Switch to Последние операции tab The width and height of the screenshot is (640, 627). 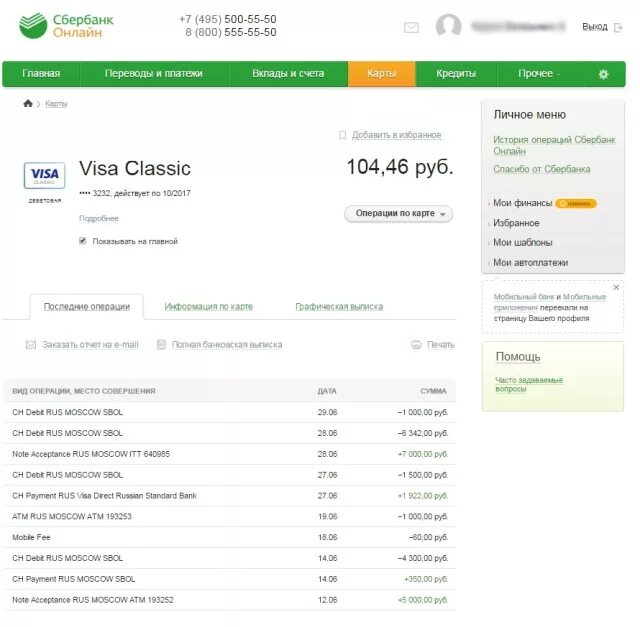pyautogui.click(x=87, y=307)
